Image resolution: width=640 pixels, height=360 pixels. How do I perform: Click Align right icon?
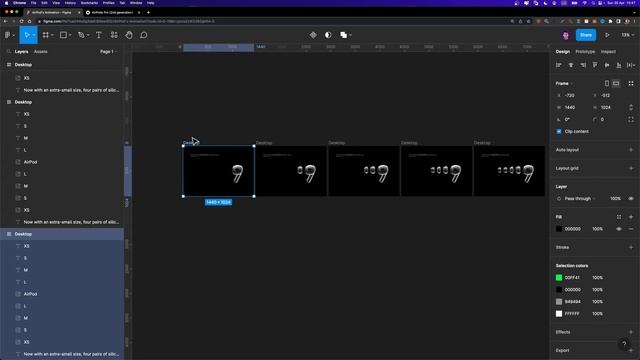(x=583, y=65)
